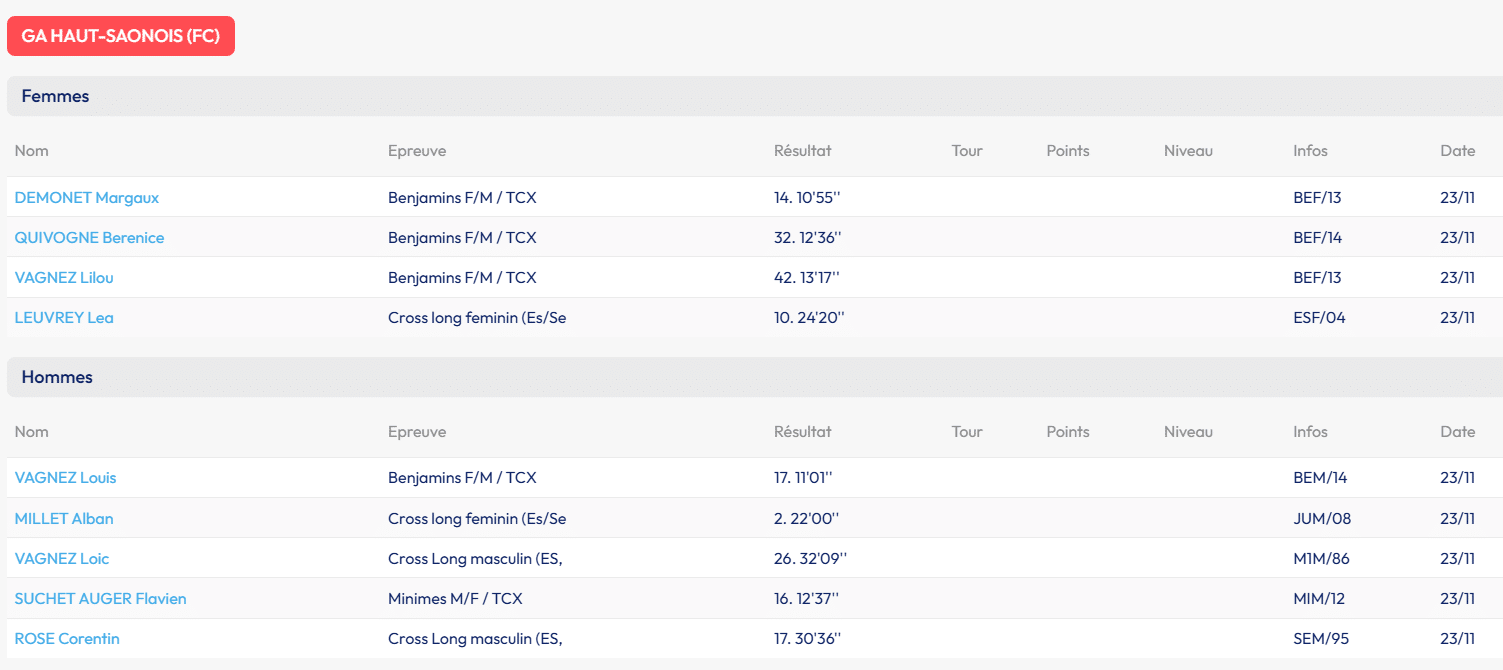The width and height of the screenshot is (1503, 670).
Task: Click Infos column header in Hommes table
Action: pos(1310,432)
